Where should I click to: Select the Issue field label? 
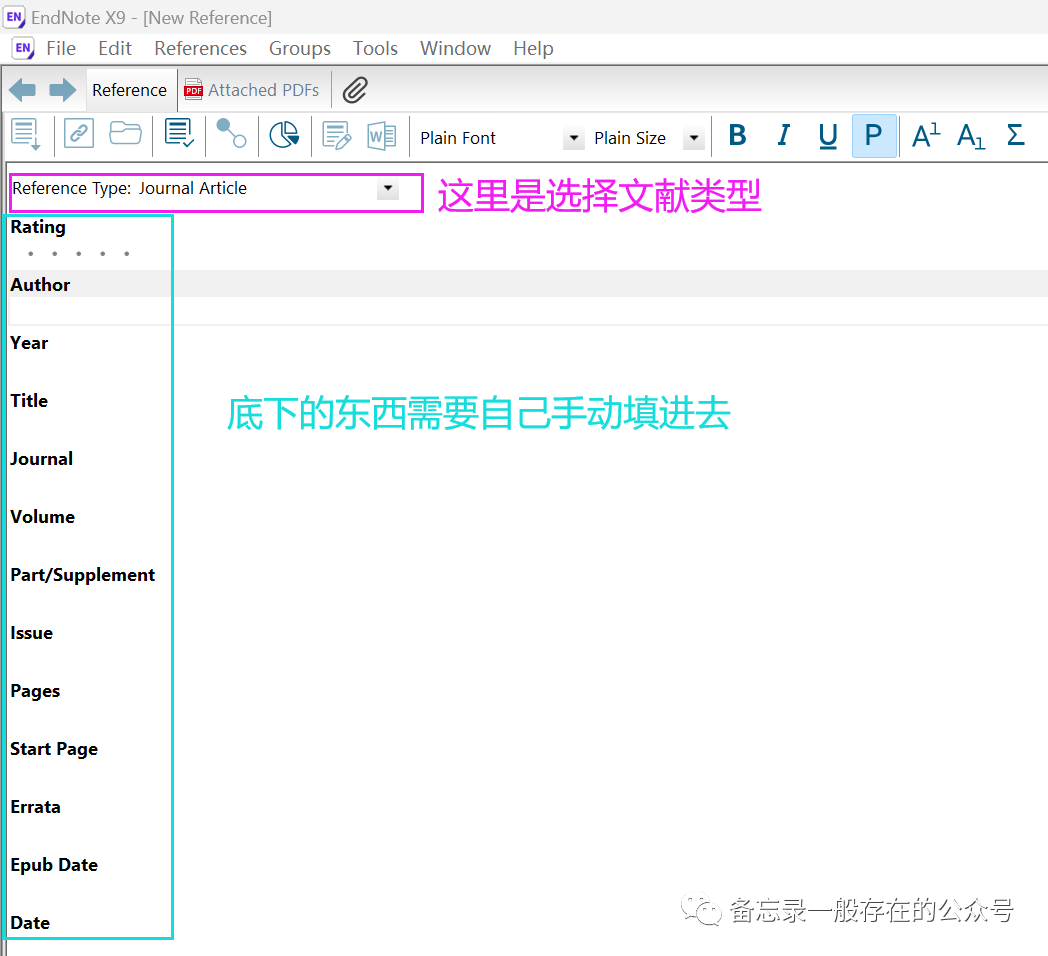(x=31, y=632)
